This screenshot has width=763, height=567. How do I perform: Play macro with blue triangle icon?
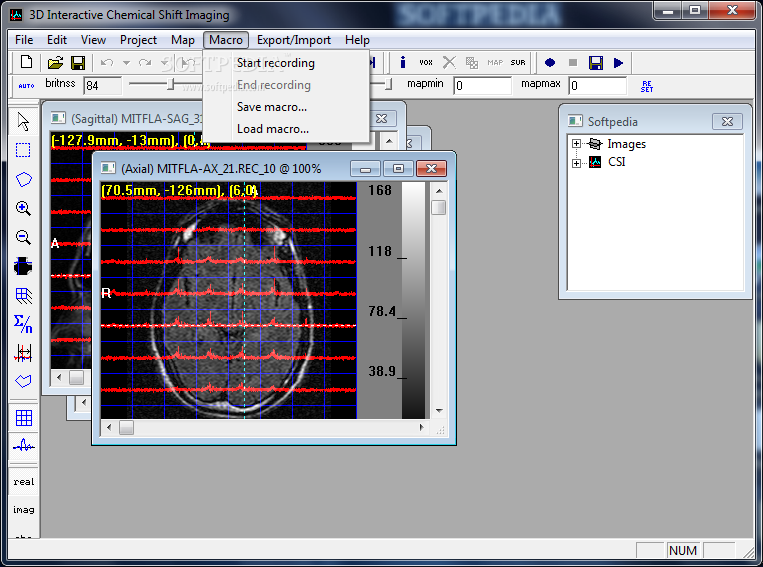click(x=618, y=62)
